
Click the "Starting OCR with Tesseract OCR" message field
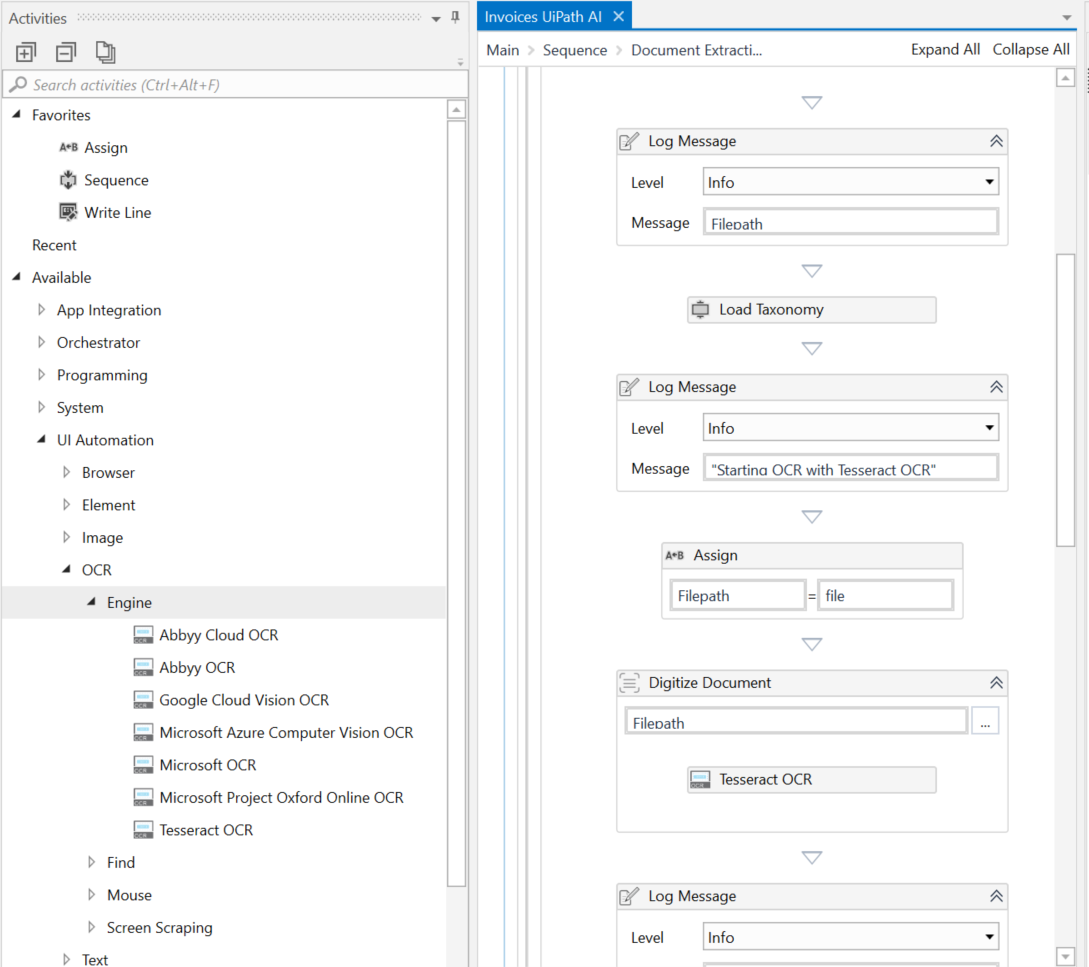tap(851, 468)
